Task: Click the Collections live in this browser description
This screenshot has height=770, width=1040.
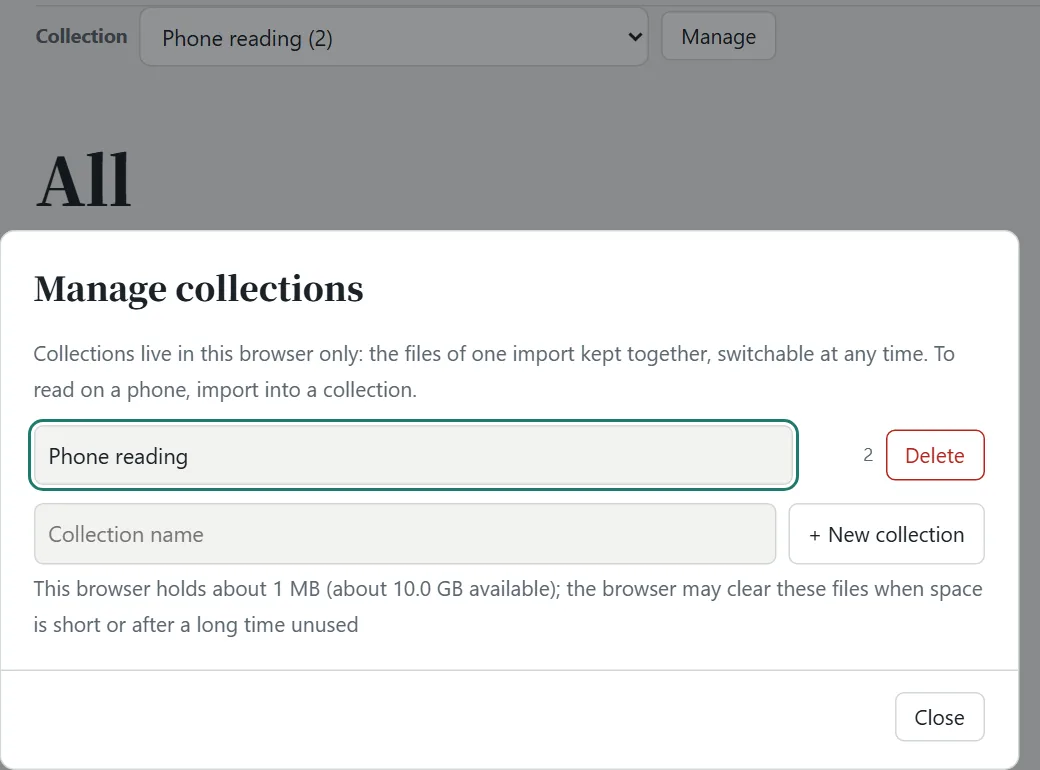Action: point(494,371)
